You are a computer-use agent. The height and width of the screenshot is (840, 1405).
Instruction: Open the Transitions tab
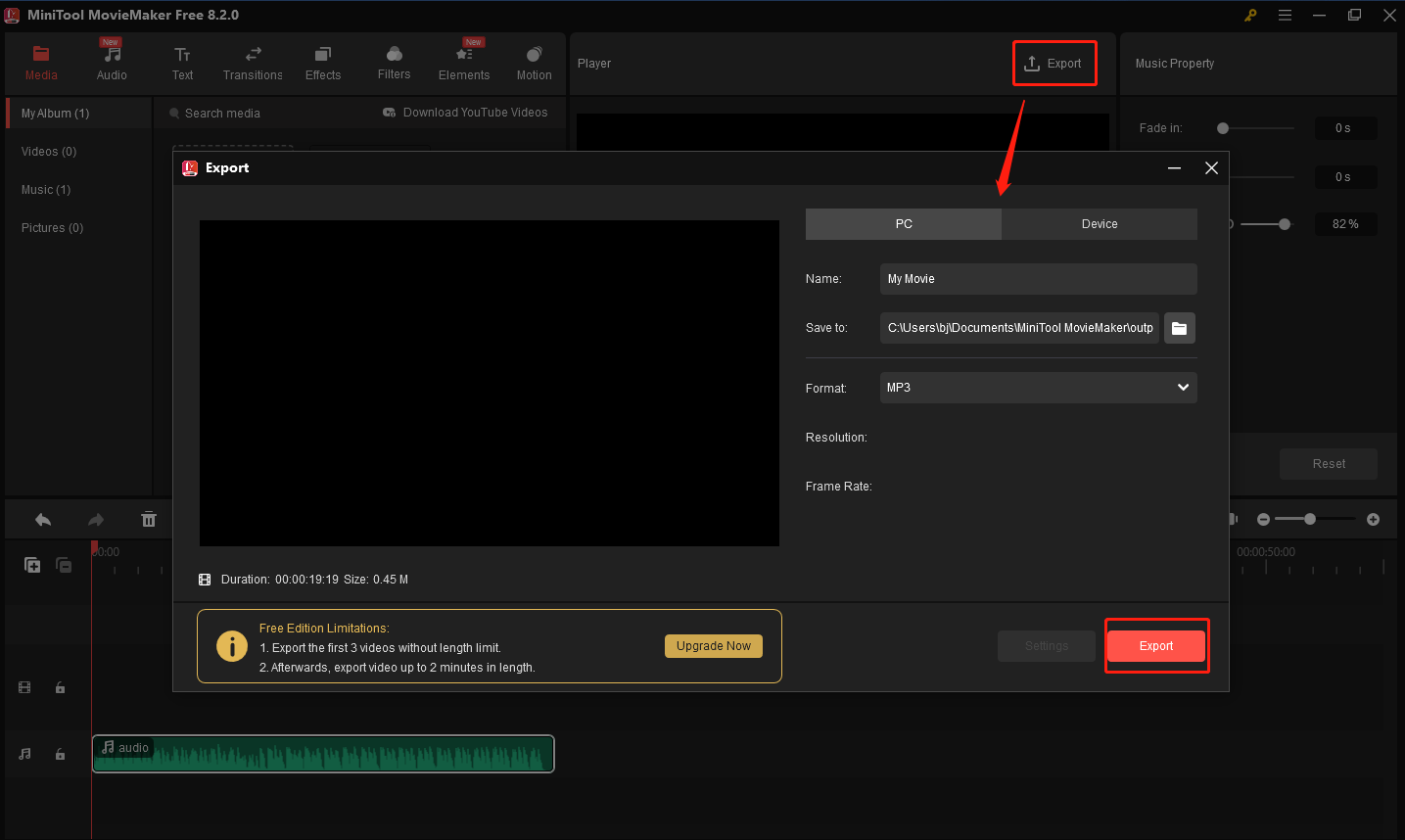[x=253, y=64]
